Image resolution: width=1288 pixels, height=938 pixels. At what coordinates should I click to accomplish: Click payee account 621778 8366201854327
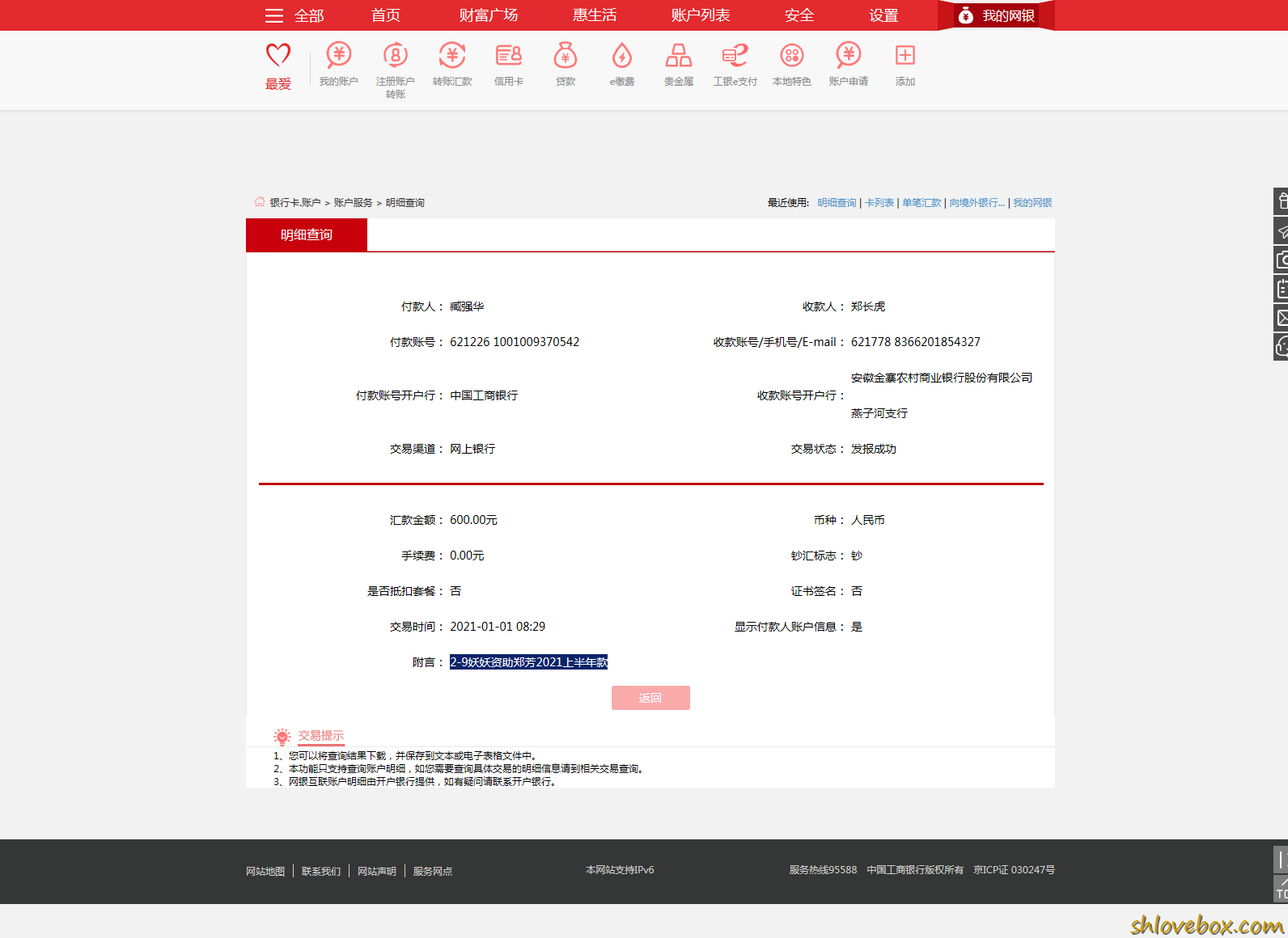click(916, 342)
